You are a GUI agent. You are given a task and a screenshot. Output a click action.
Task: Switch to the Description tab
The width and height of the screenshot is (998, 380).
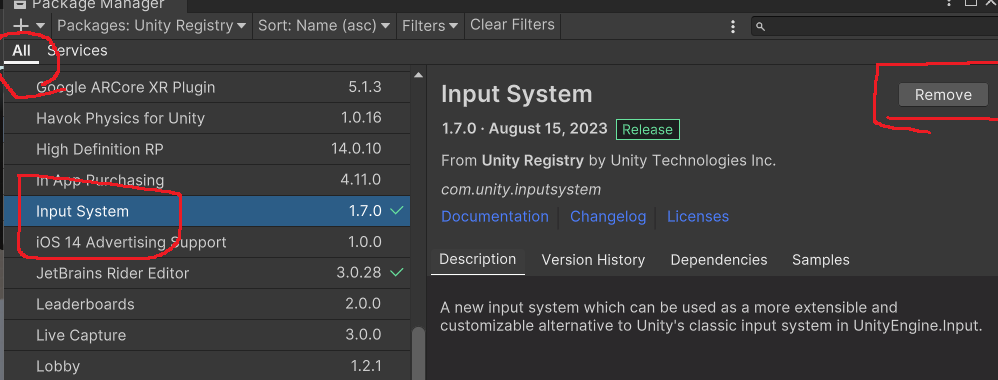[477, 260]
